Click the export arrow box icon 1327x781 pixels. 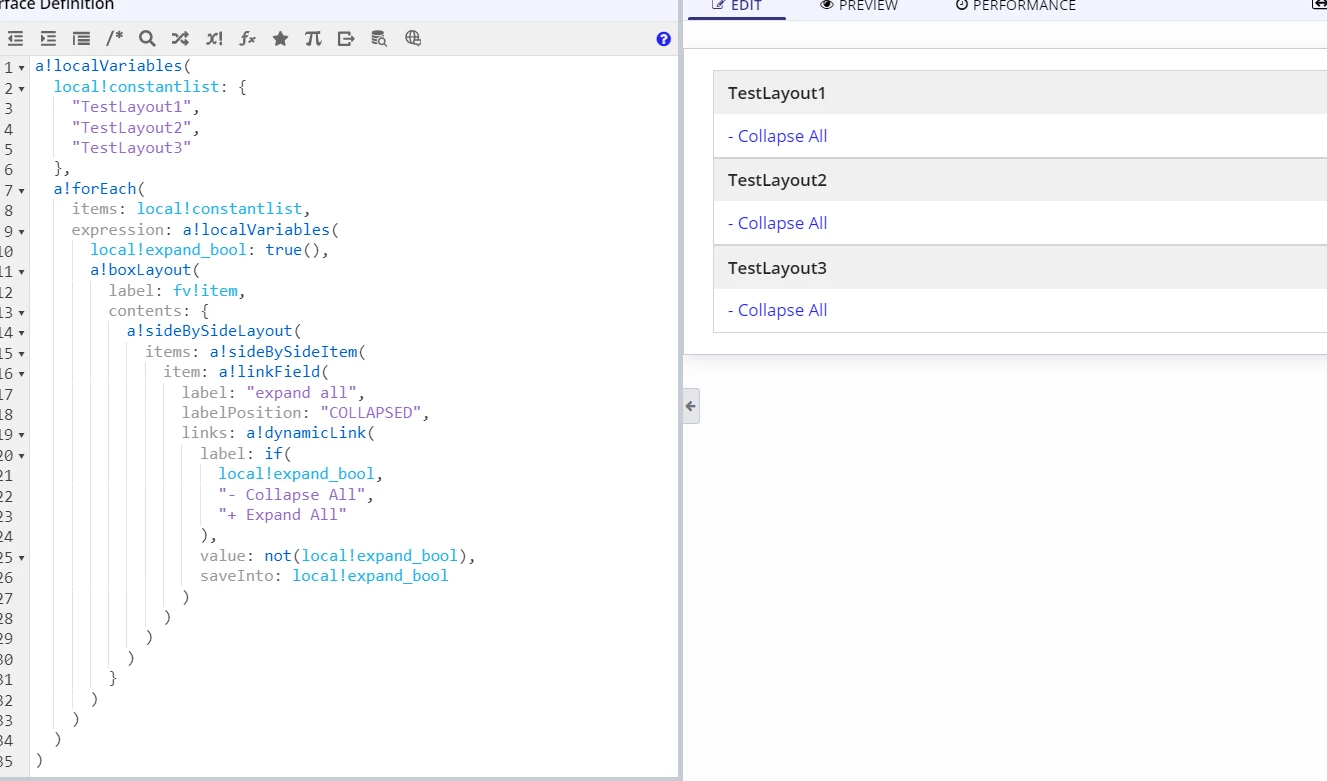point(346,39)
